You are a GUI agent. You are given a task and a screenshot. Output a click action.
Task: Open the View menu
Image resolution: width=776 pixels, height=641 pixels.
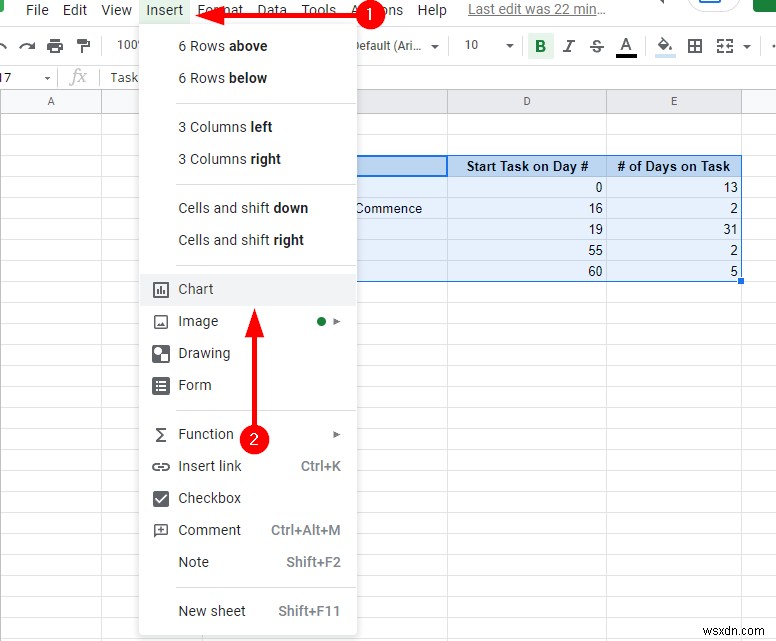tap(116, 10)
